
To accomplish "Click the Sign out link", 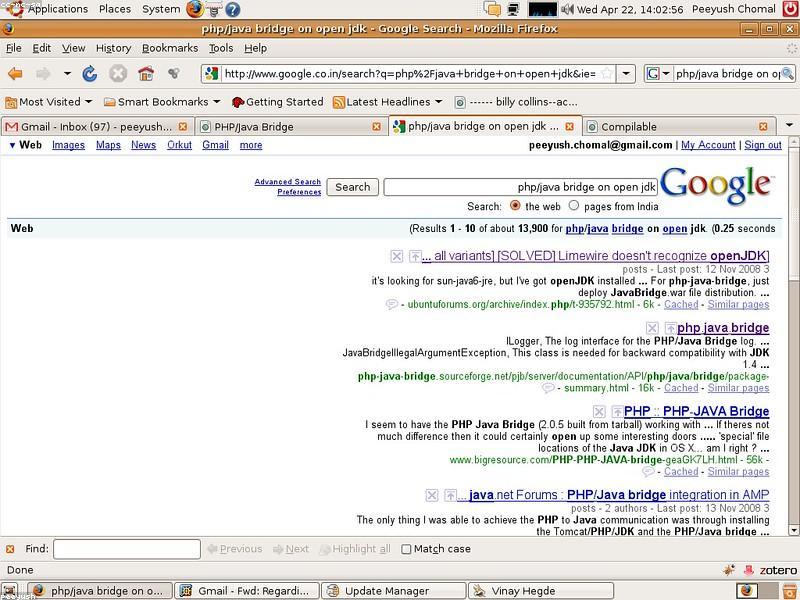I will 763,145.
